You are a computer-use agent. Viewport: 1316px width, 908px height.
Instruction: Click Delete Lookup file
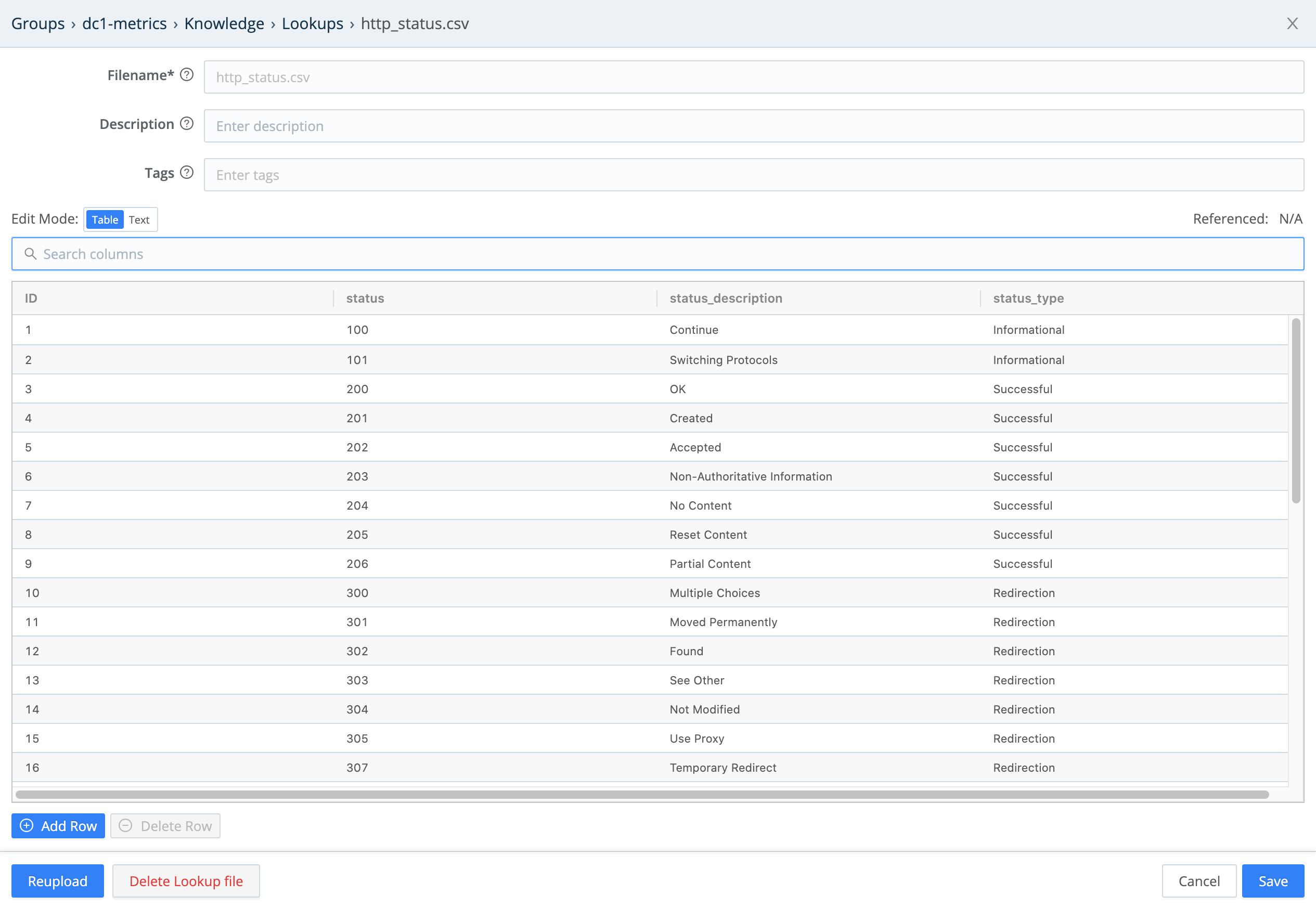186,880
